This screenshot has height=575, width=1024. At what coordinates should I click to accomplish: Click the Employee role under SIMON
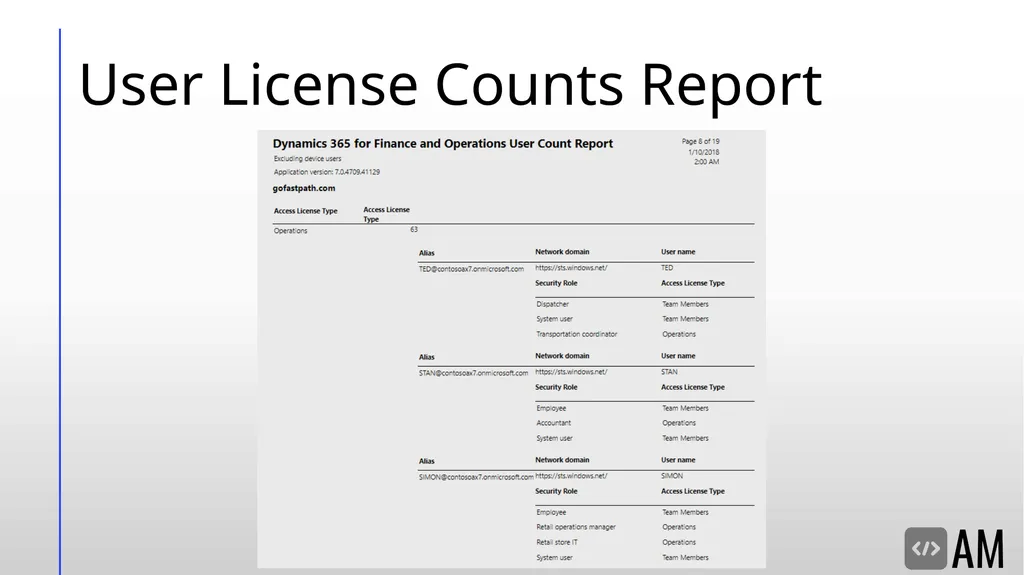(x=551, y=513)
